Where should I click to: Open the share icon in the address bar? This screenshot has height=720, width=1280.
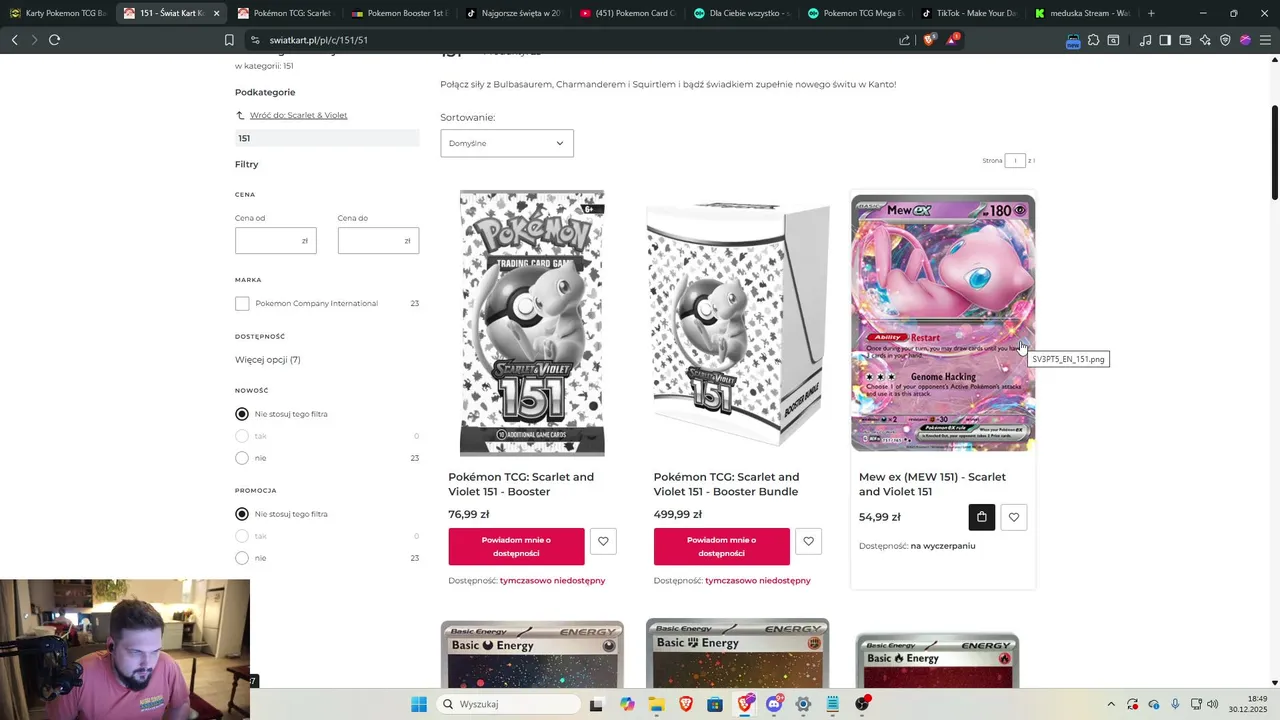[905, 40]
